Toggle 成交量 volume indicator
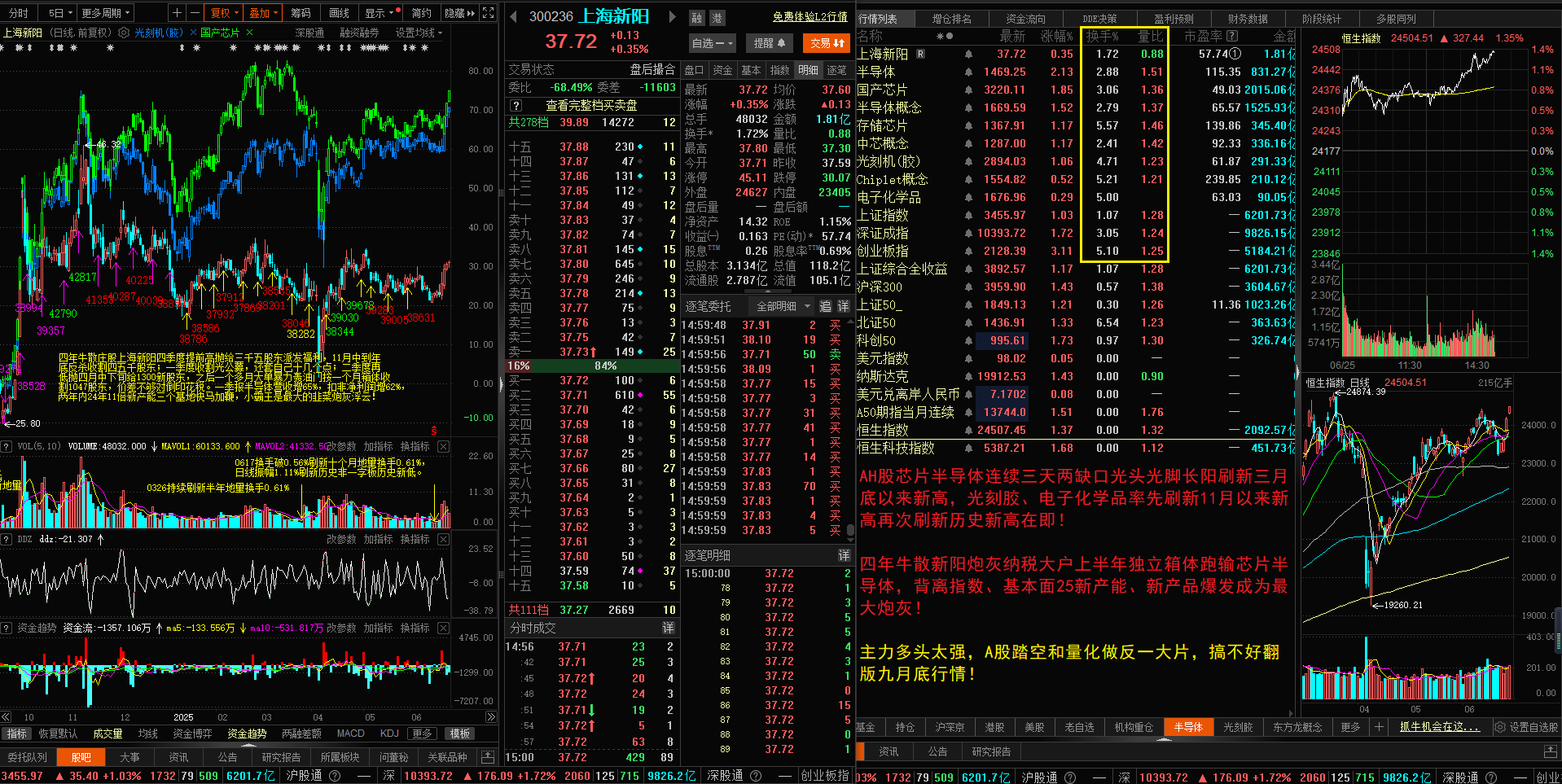Viewport: 1562px width, 784px height. point(107,734)
